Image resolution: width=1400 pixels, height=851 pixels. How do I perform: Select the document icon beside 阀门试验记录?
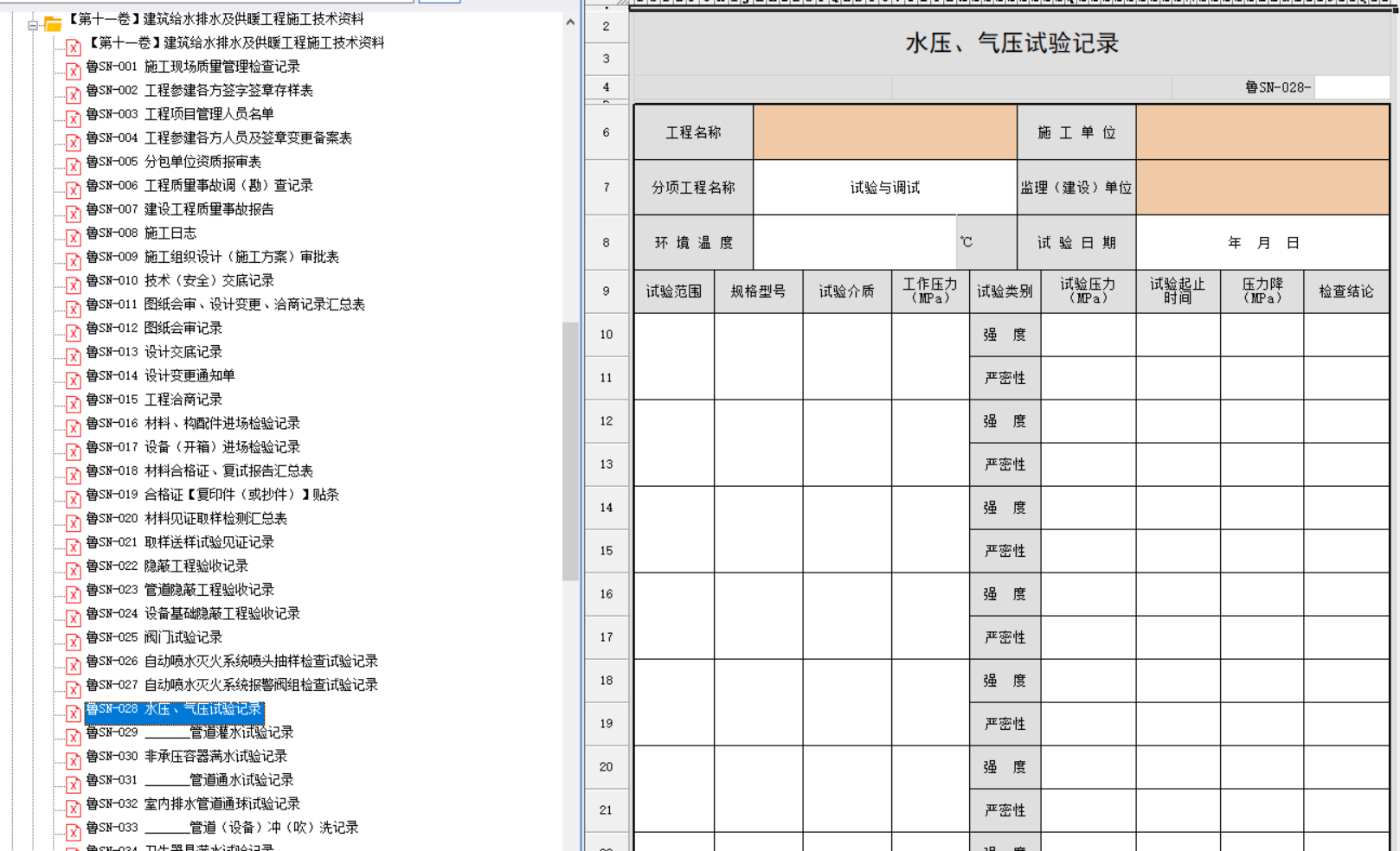[74, 640]
